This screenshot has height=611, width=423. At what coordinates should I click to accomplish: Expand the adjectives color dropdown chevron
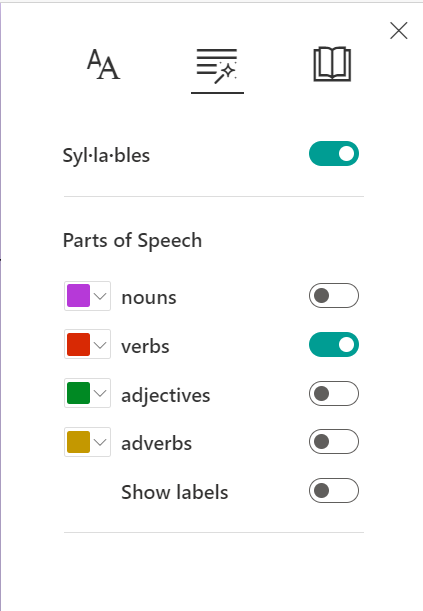100,393
